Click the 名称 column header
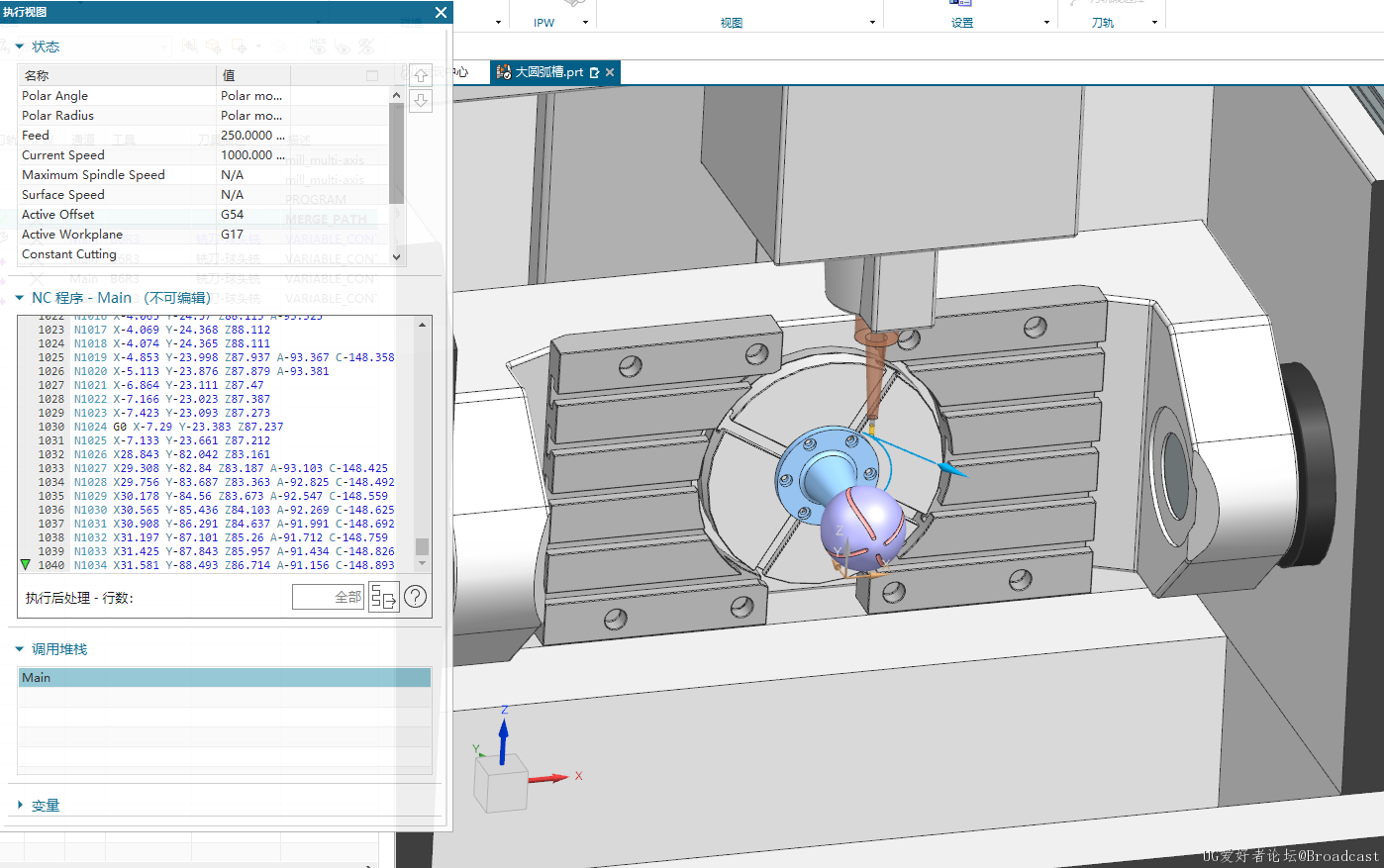This screenshot has width=1384, height=868. tap(117, 75)
